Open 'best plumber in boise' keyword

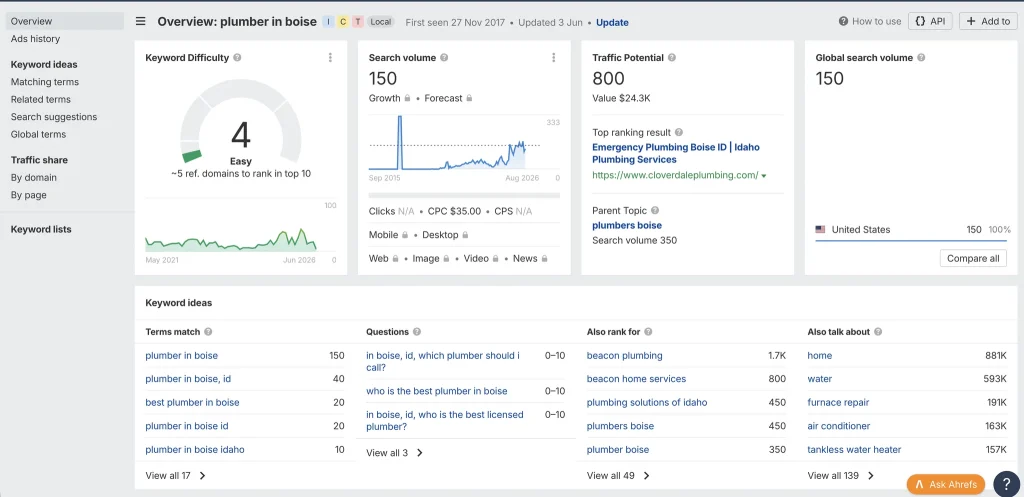coord(192,402)
